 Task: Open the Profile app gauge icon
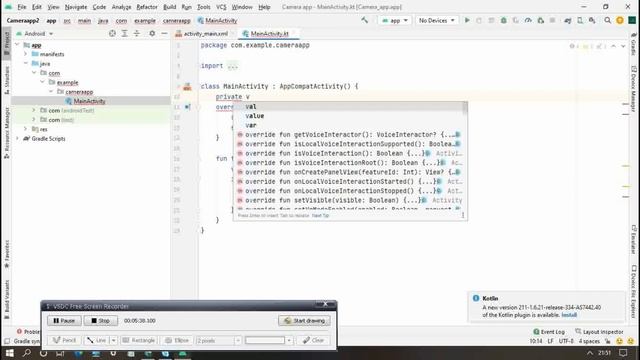click(528, 20)
